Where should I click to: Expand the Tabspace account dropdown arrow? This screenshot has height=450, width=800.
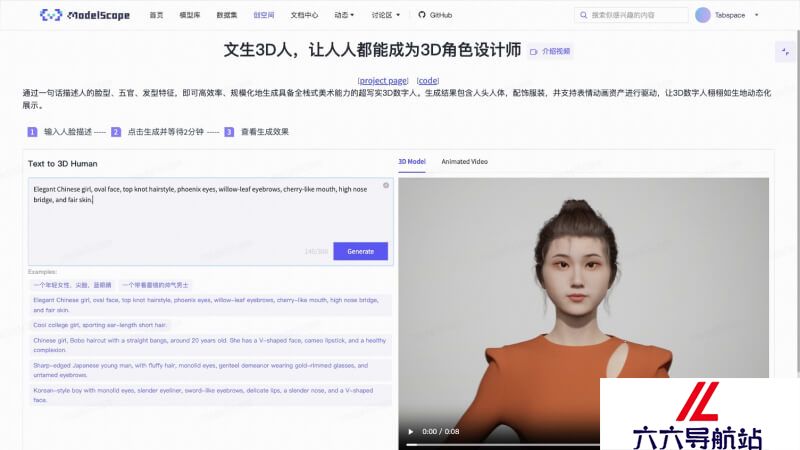pyautogui.click(x=757, y=15)
